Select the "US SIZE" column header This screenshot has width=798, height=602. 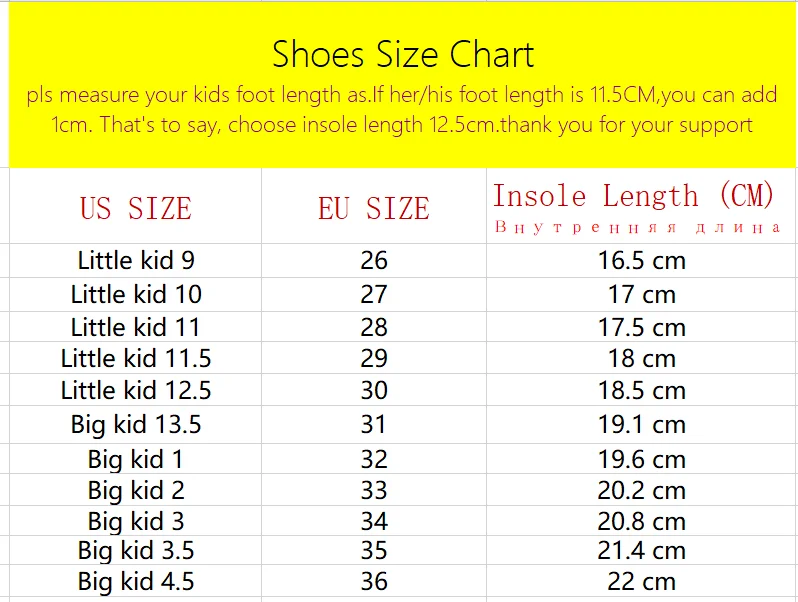tap(135, 208)
